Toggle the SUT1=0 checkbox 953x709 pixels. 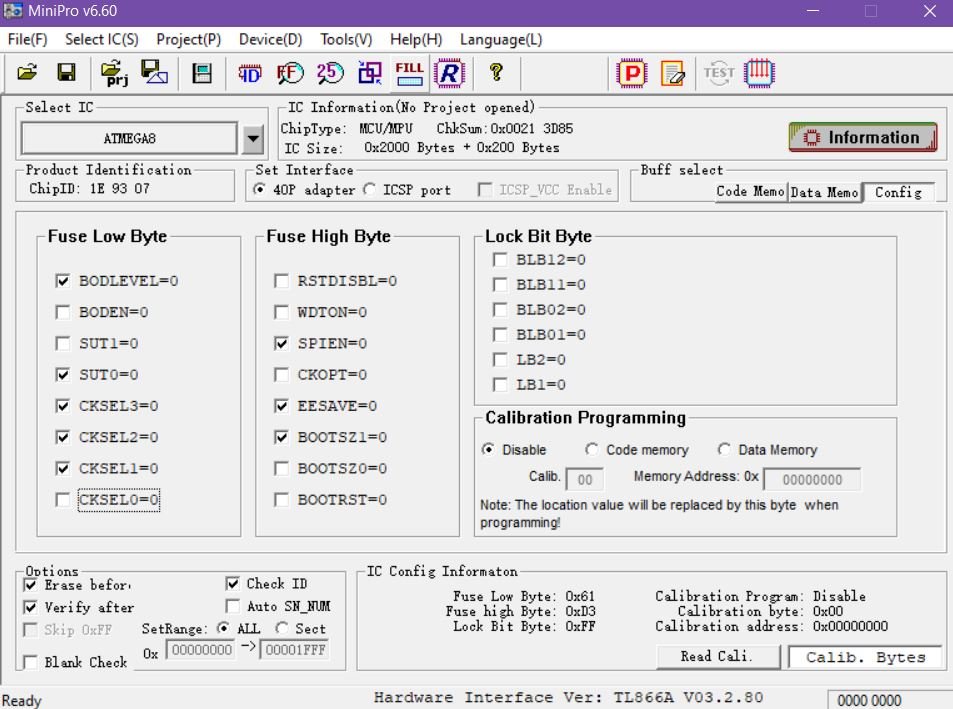point(63,343)
